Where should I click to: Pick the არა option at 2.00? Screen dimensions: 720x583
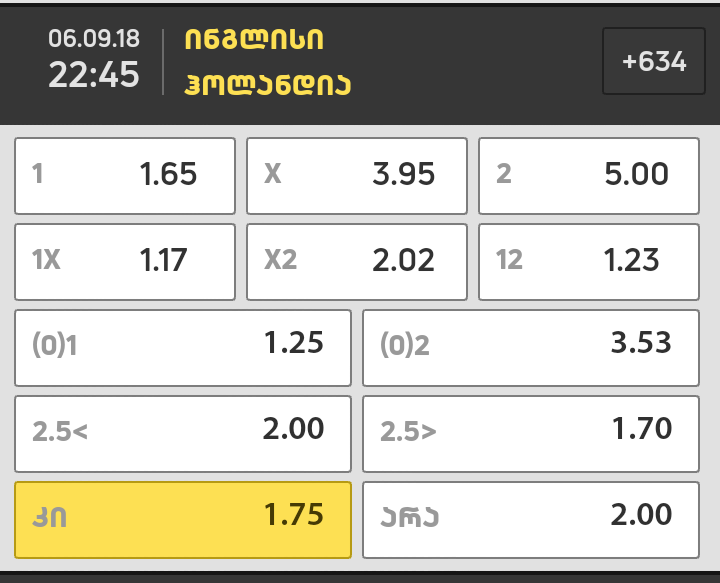pyautogui.click(x=530, y=519)
